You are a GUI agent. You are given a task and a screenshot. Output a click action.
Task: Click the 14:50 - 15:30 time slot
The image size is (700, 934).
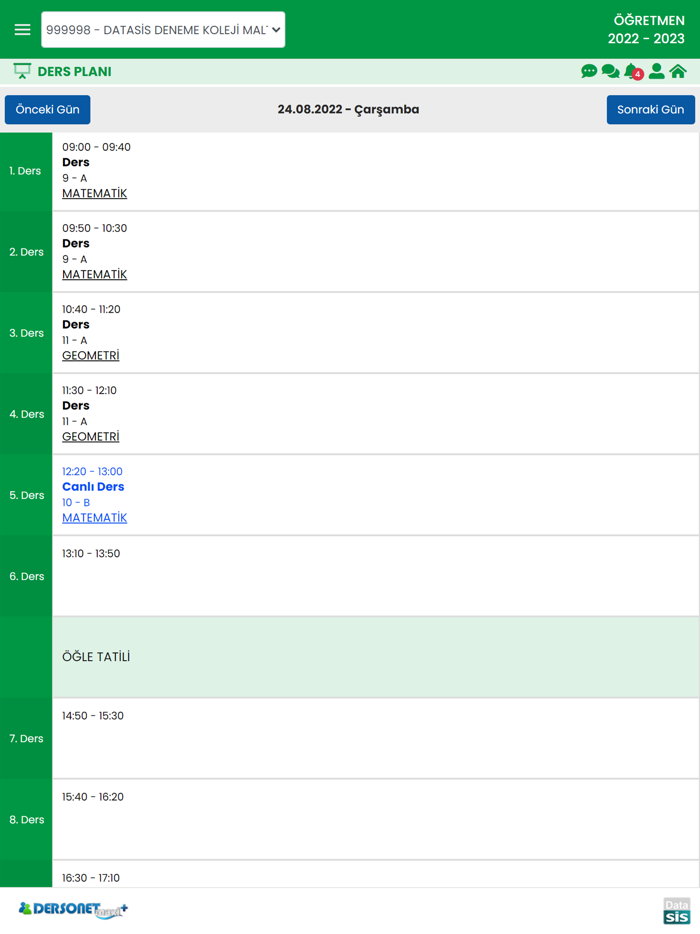pyautogui.click(x=93, y=715)
